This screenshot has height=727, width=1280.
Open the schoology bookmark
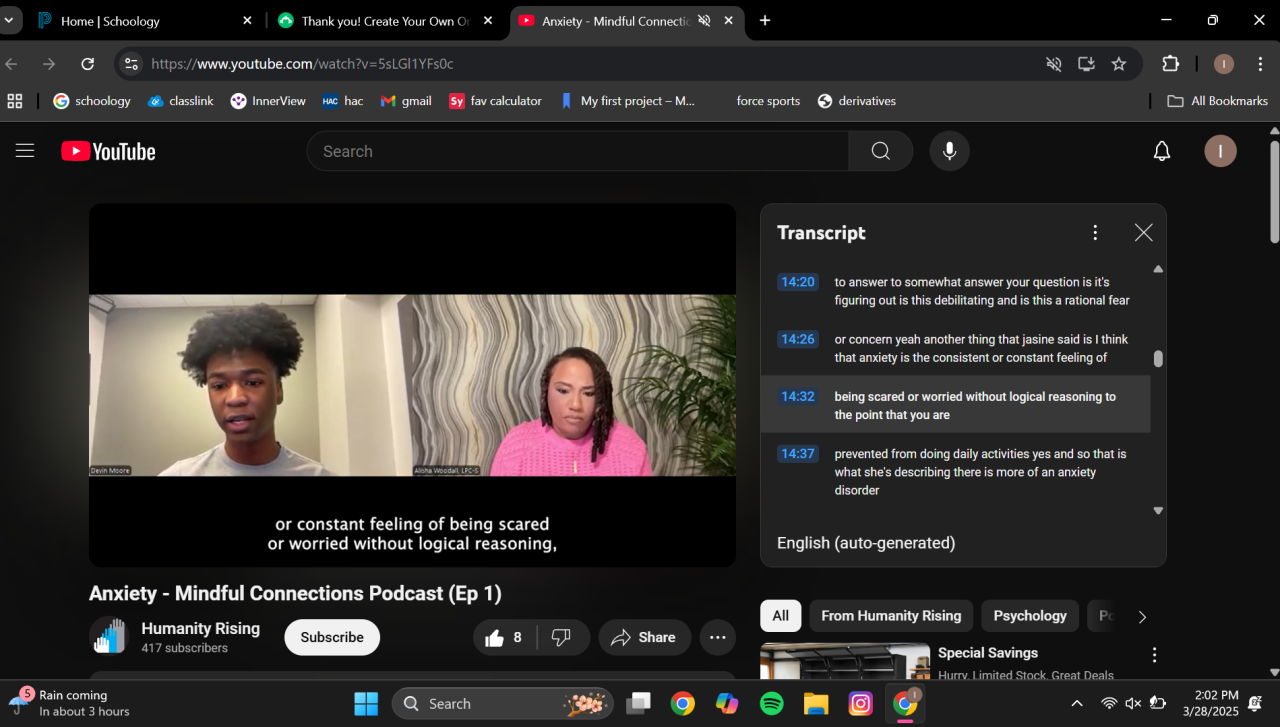click(x=92, y=101)
